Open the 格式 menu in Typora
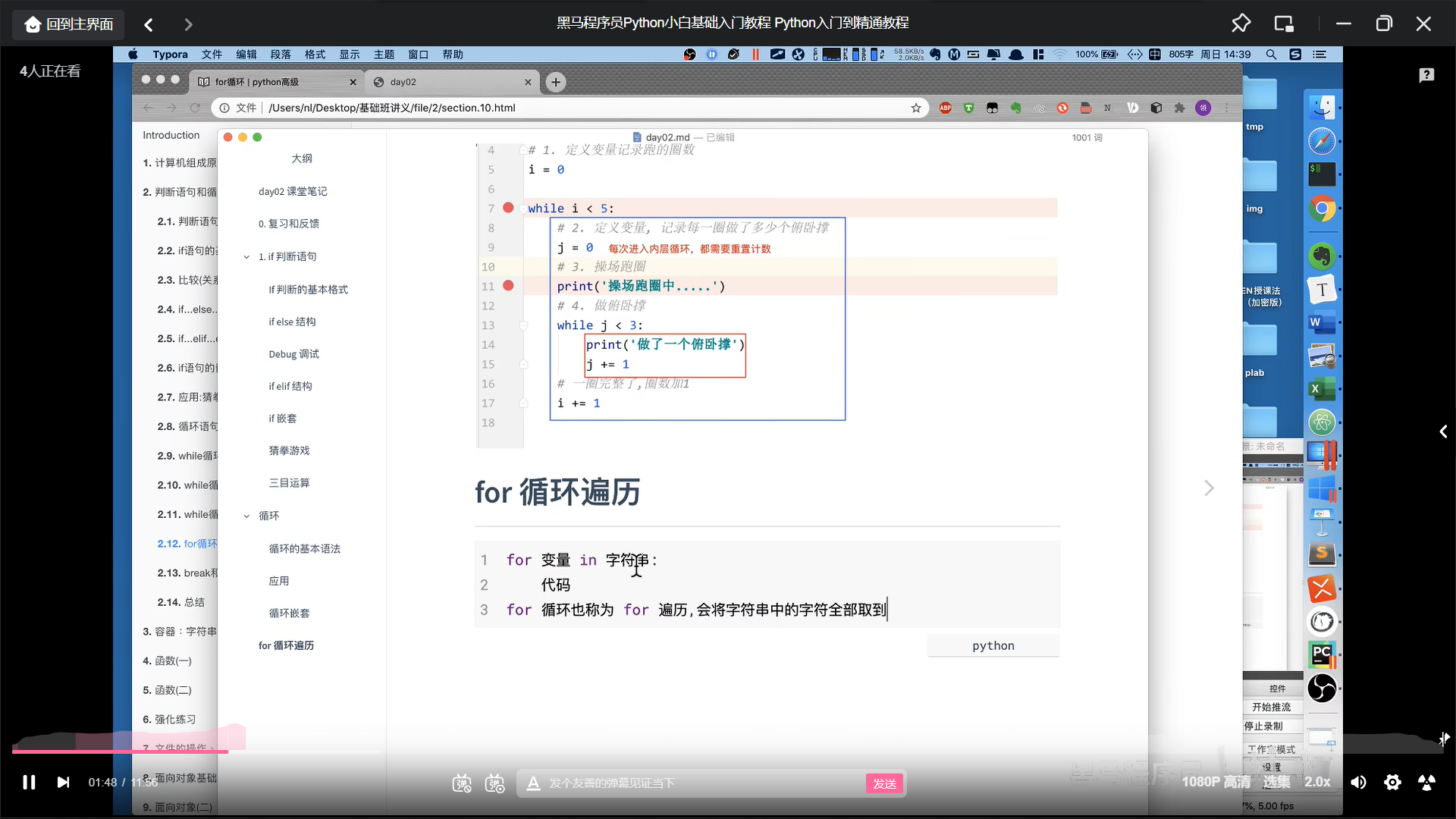The image size is (1456, 819). (315, 55)
